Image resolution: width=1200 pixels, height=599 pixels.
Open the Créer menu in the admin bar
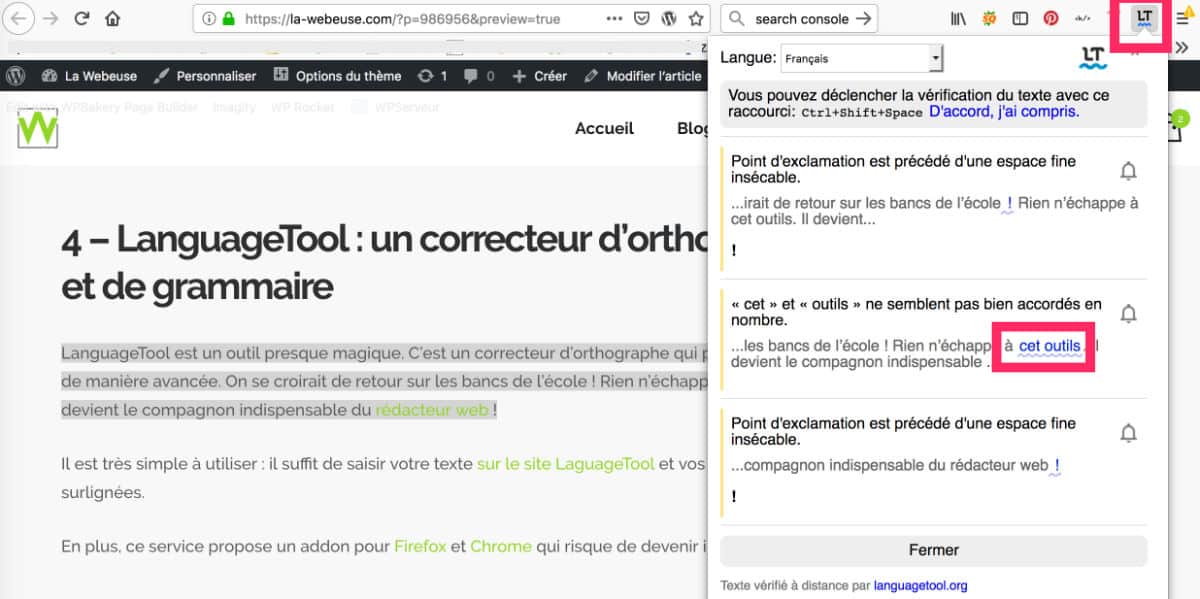coord(539,76)
